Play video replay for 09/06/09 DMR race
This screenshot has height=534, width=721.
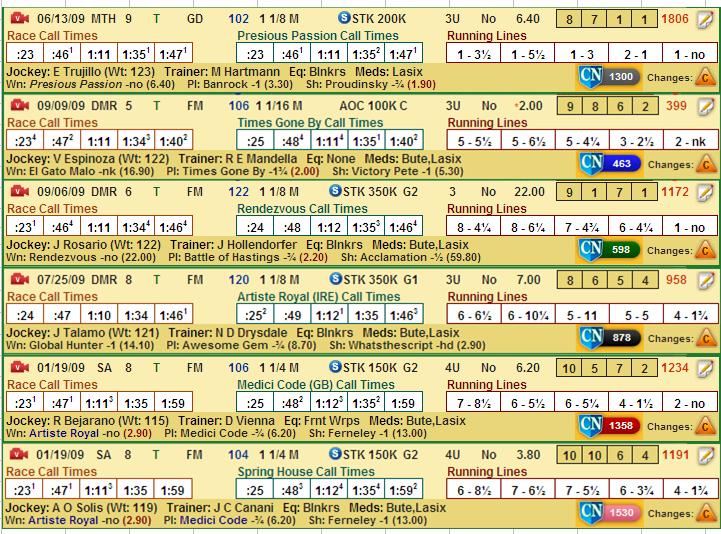pyautogui.click(x=20, y=191)
